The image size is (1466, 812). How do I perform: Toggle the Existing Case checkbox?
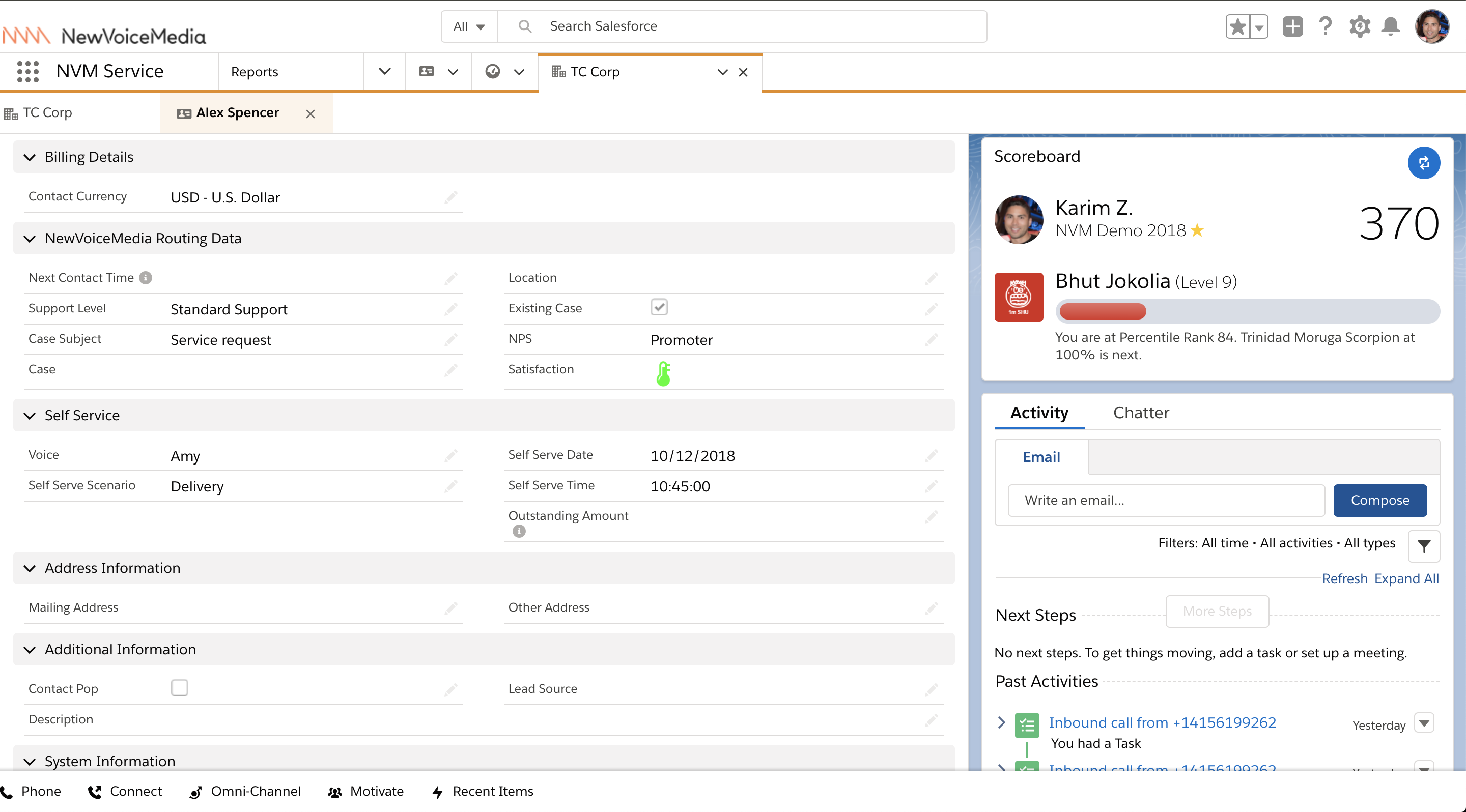659,307
